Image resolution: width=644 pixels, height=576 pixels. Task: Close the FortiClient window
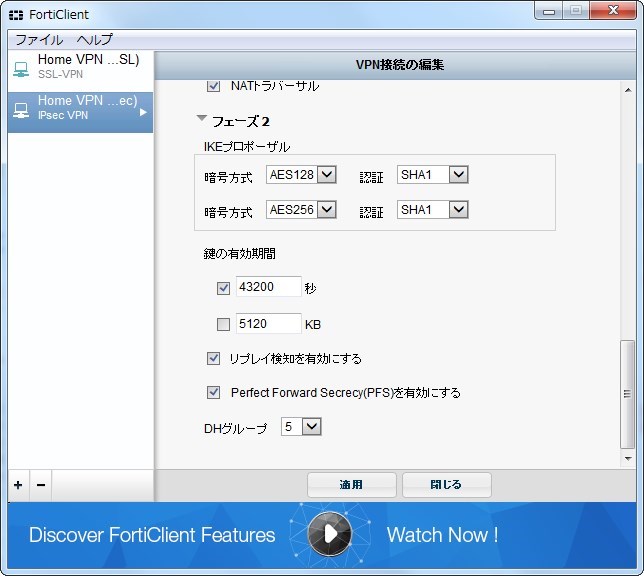click(613, 11)
